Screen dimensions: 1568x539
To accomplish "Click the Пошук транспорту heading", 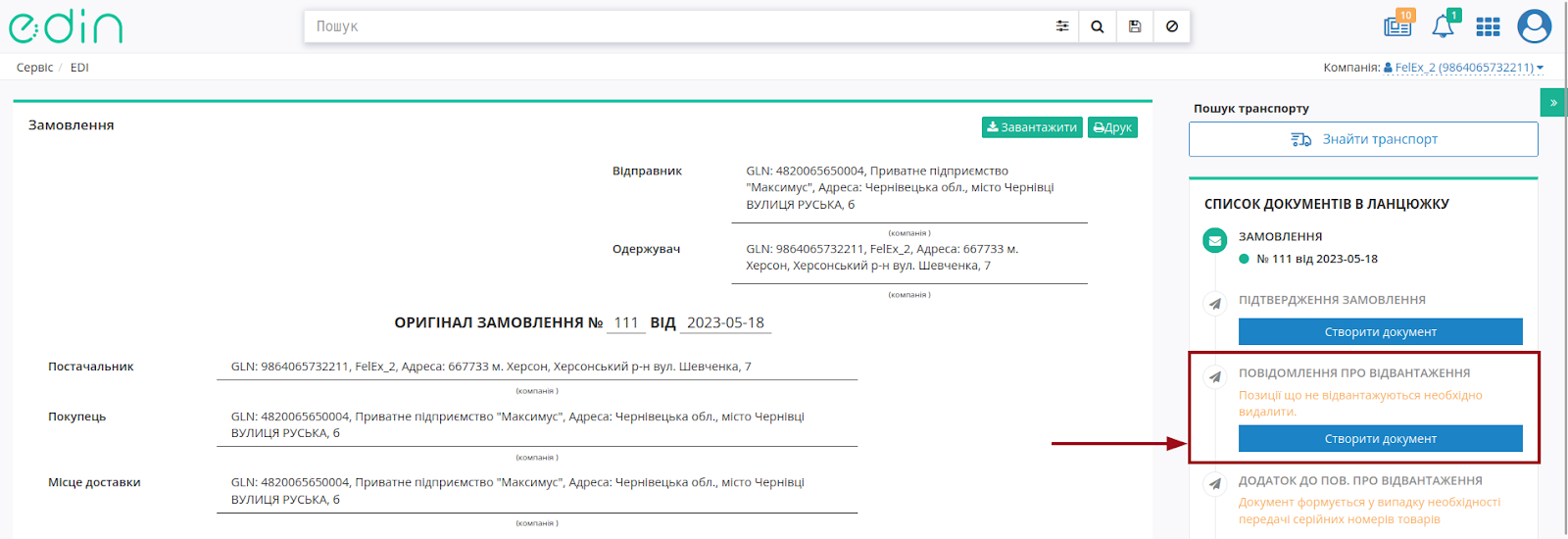I will tap(1250, 109).
